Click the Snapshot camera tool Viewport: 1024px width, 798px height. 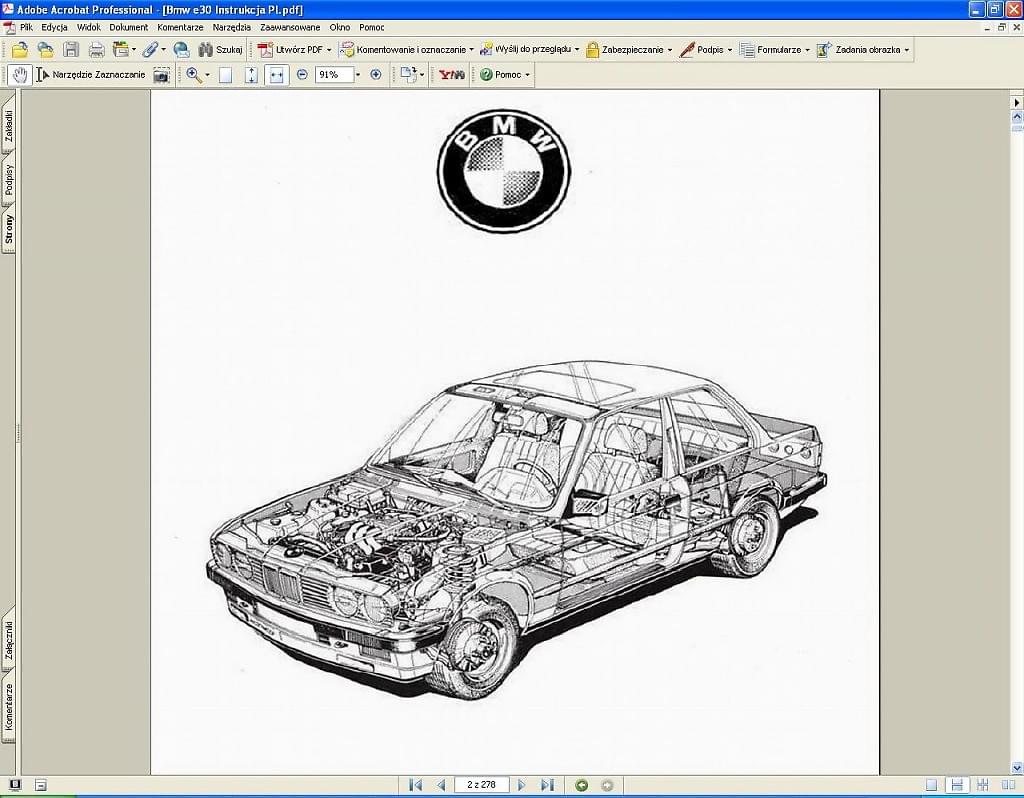[x=161, y=75]
